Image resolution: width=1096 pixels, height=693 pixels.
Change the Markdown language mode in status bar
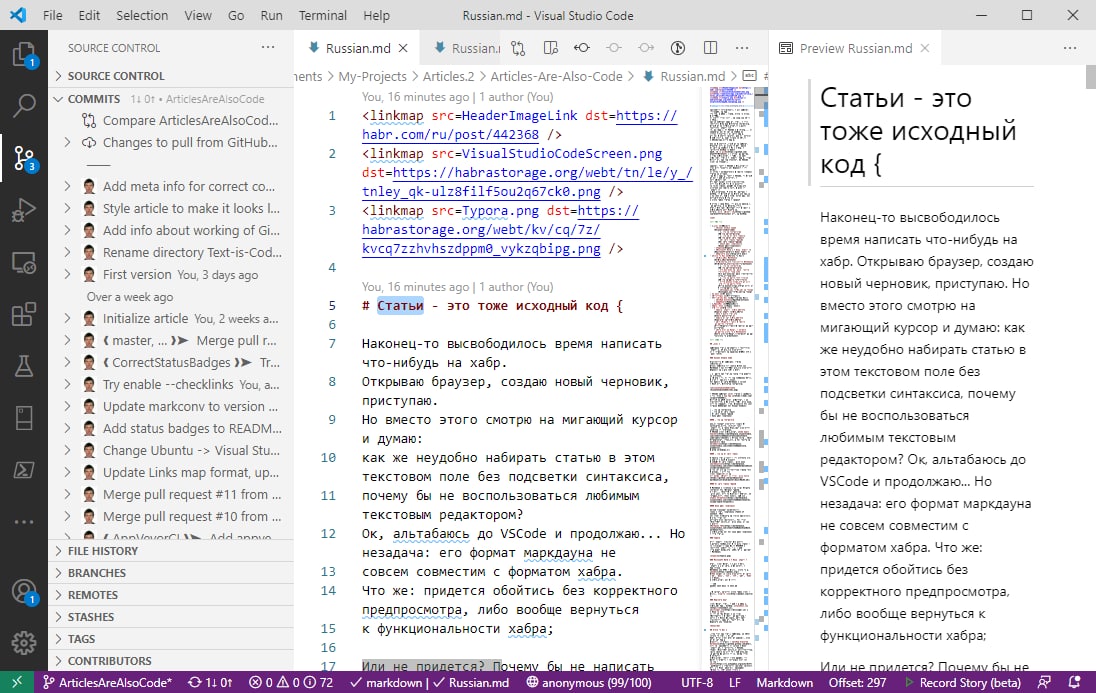click(x=784, y=682)
